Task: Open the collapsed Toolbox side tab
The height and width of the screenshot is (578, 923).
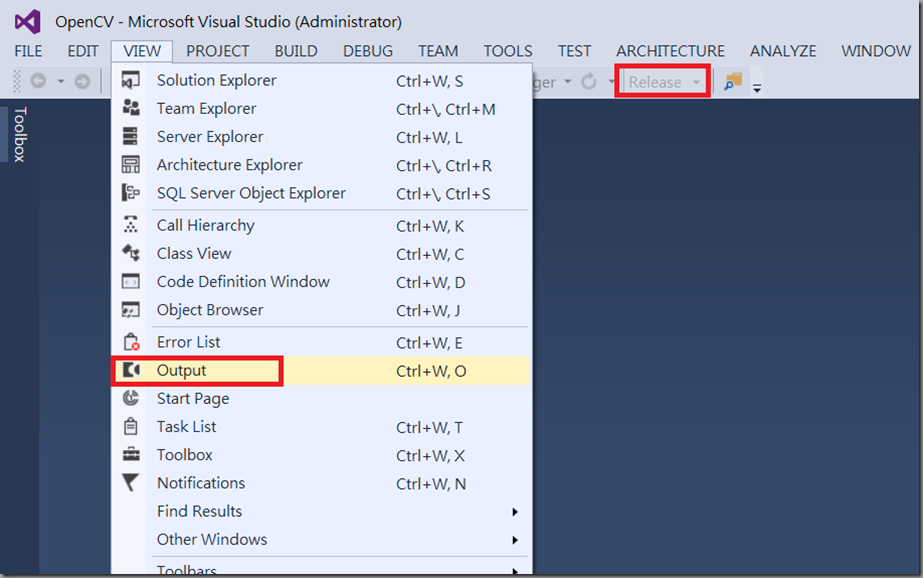Action: [x=19, y=134]
